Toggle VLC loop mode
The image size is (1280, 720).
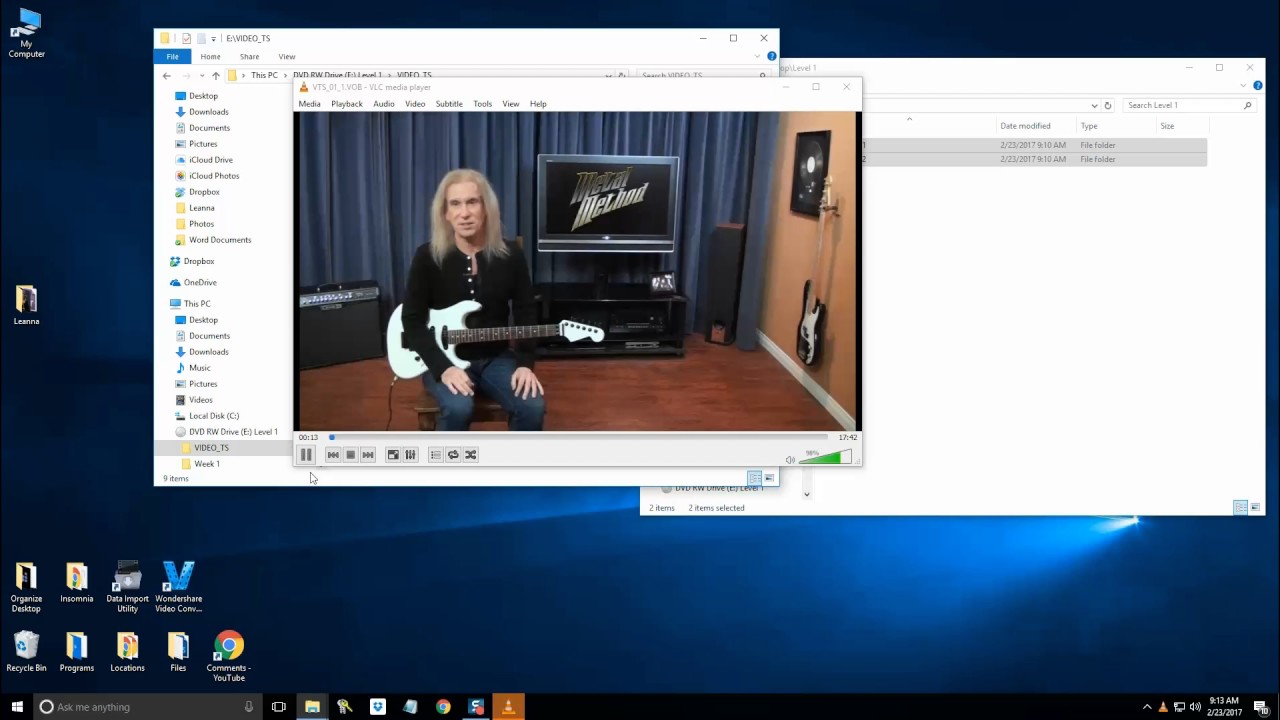click(x=453, y=455)
